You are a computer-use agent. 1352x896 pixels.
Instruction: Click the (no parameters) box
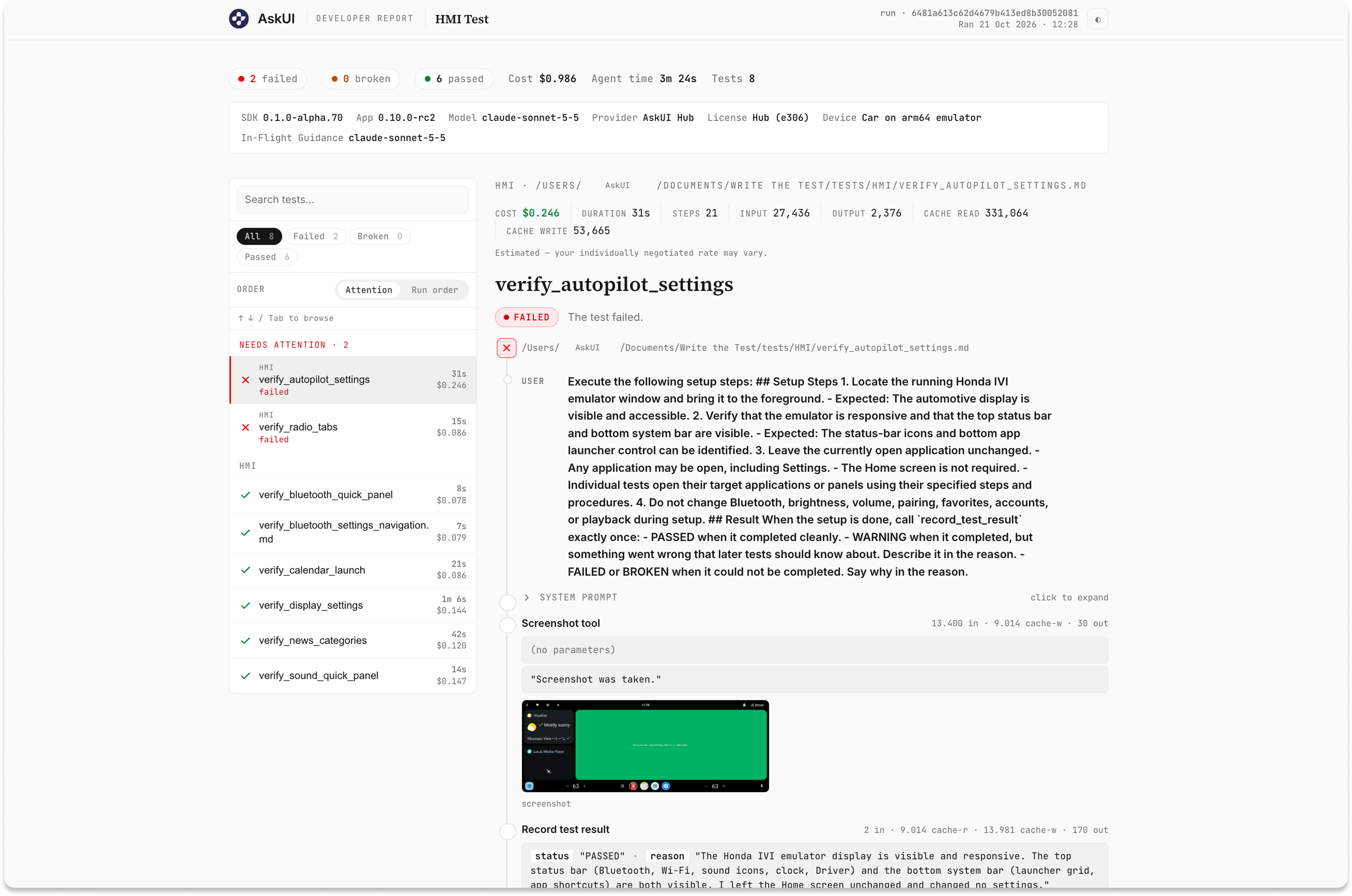(x=815, y=650)
